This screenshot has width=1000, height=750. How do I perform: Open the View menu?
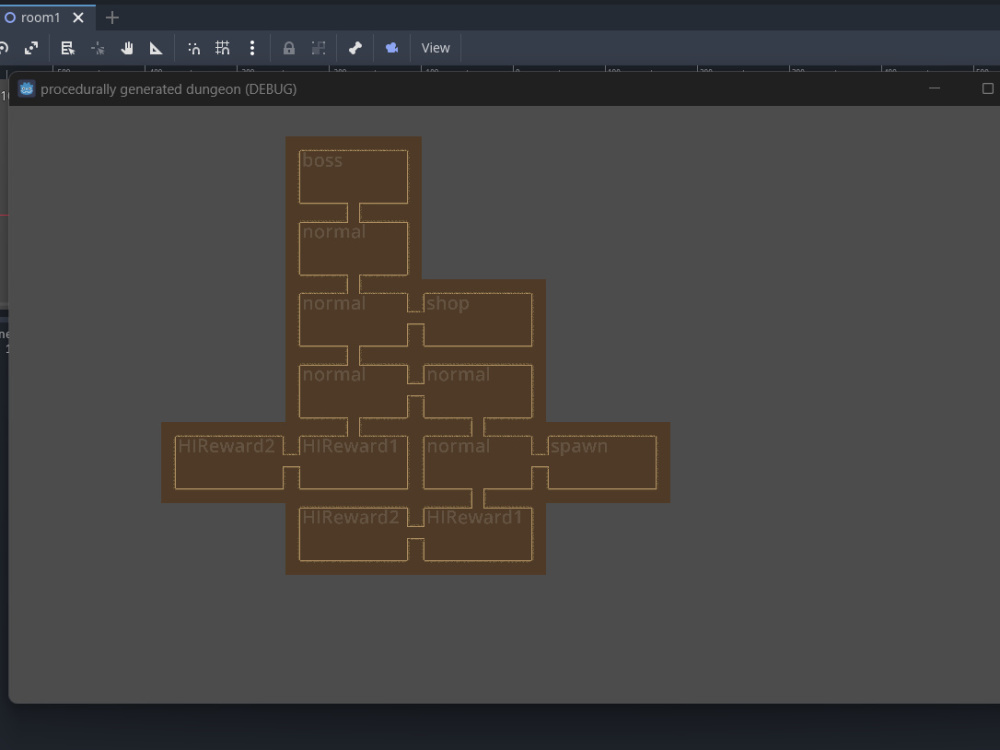point(435,47)
